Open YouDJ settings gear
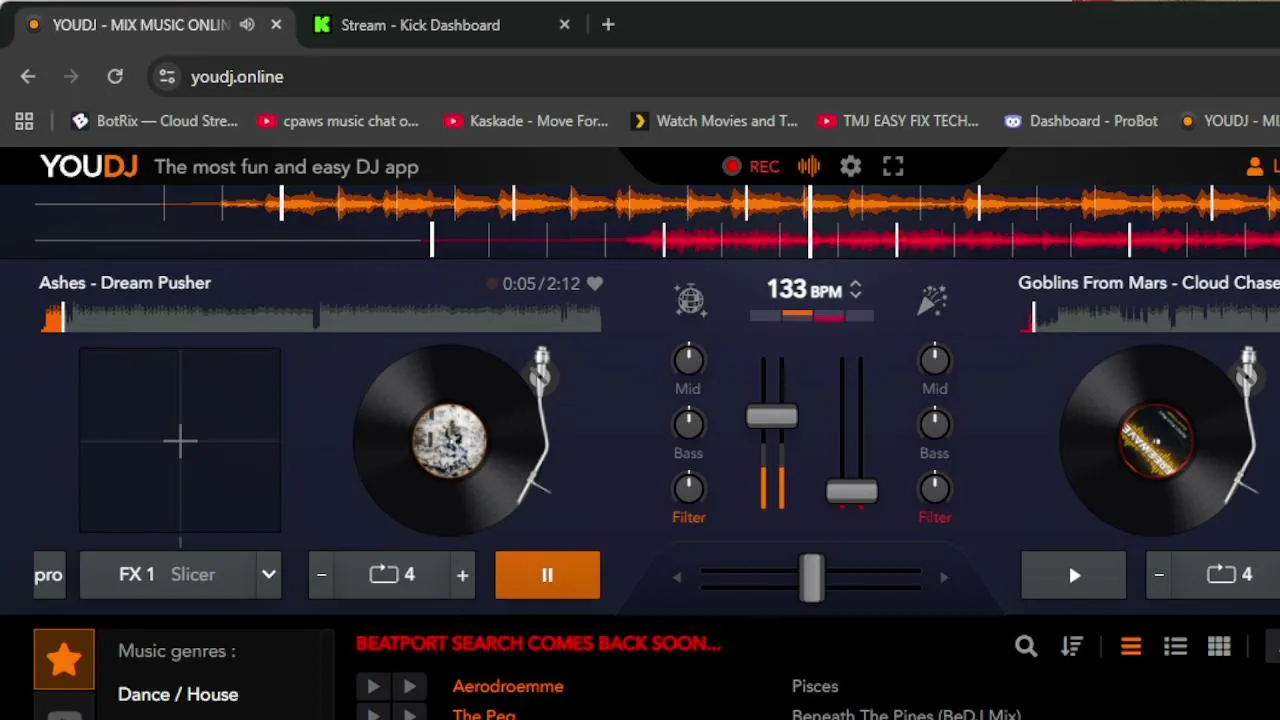Image resolution: width=1280 pixels, height=720 pixels. click(851, 167)
